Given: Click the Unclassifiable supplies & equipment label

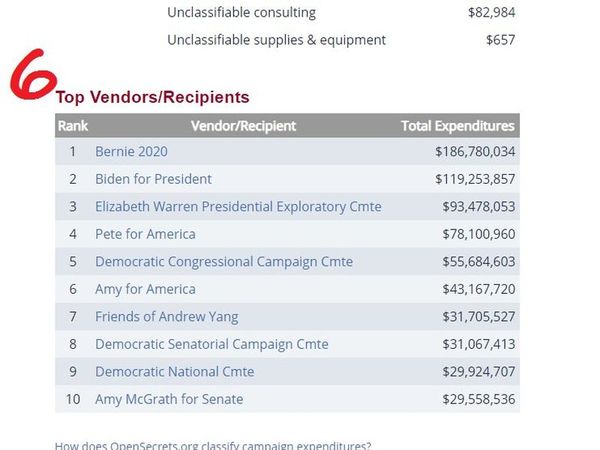Looking at the screenshot, I should pos(276,40).
